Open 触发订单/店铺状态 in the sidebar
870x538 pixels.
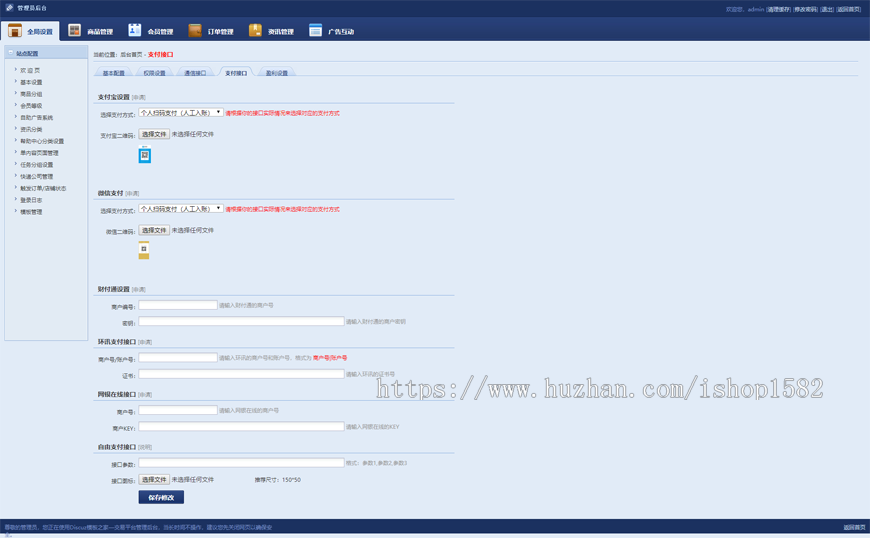[x=43, y=188]
